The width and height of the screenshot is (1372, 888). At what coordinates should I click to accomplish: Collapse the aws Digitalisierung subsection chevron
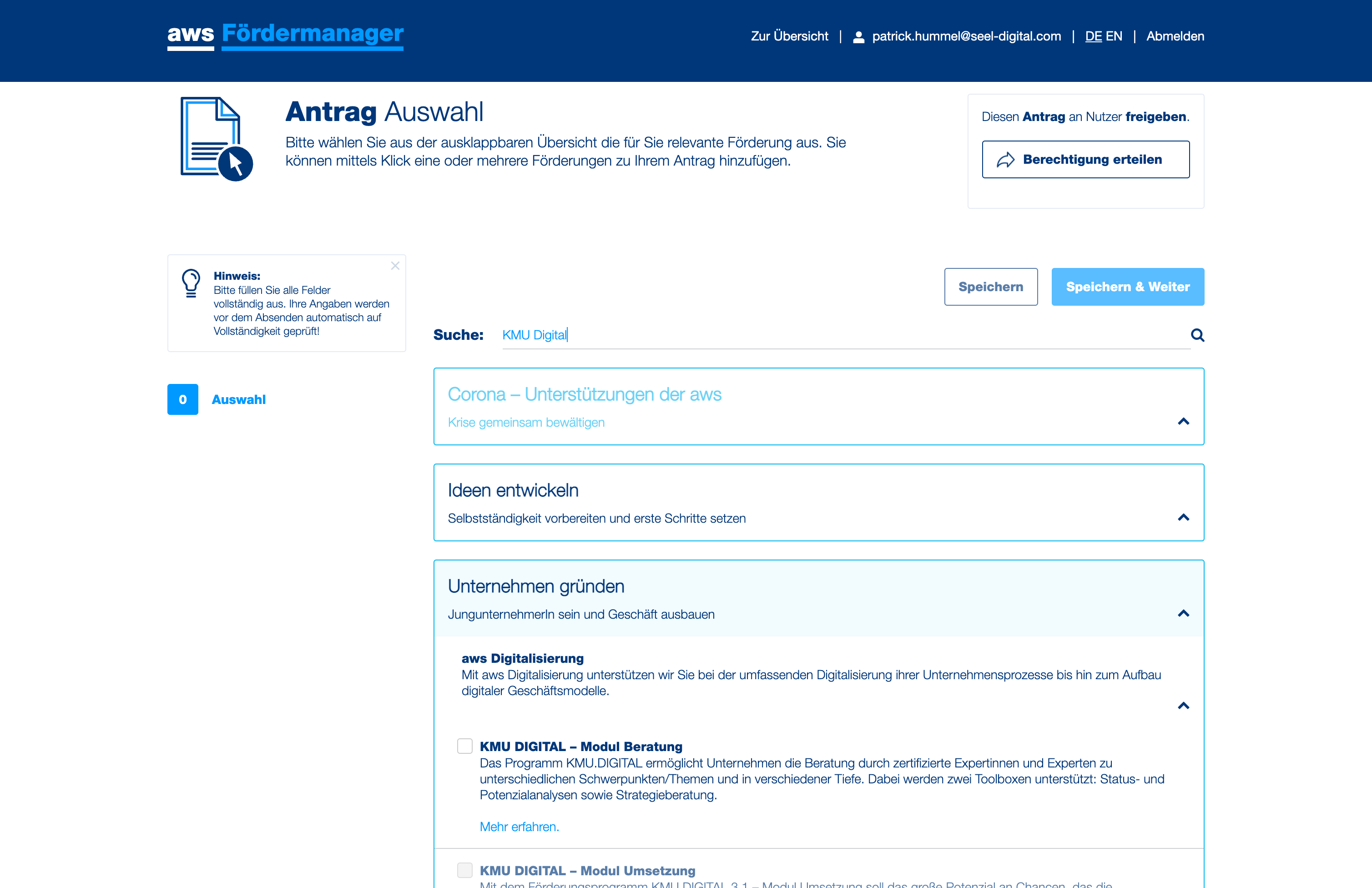tap(1184, 706)
